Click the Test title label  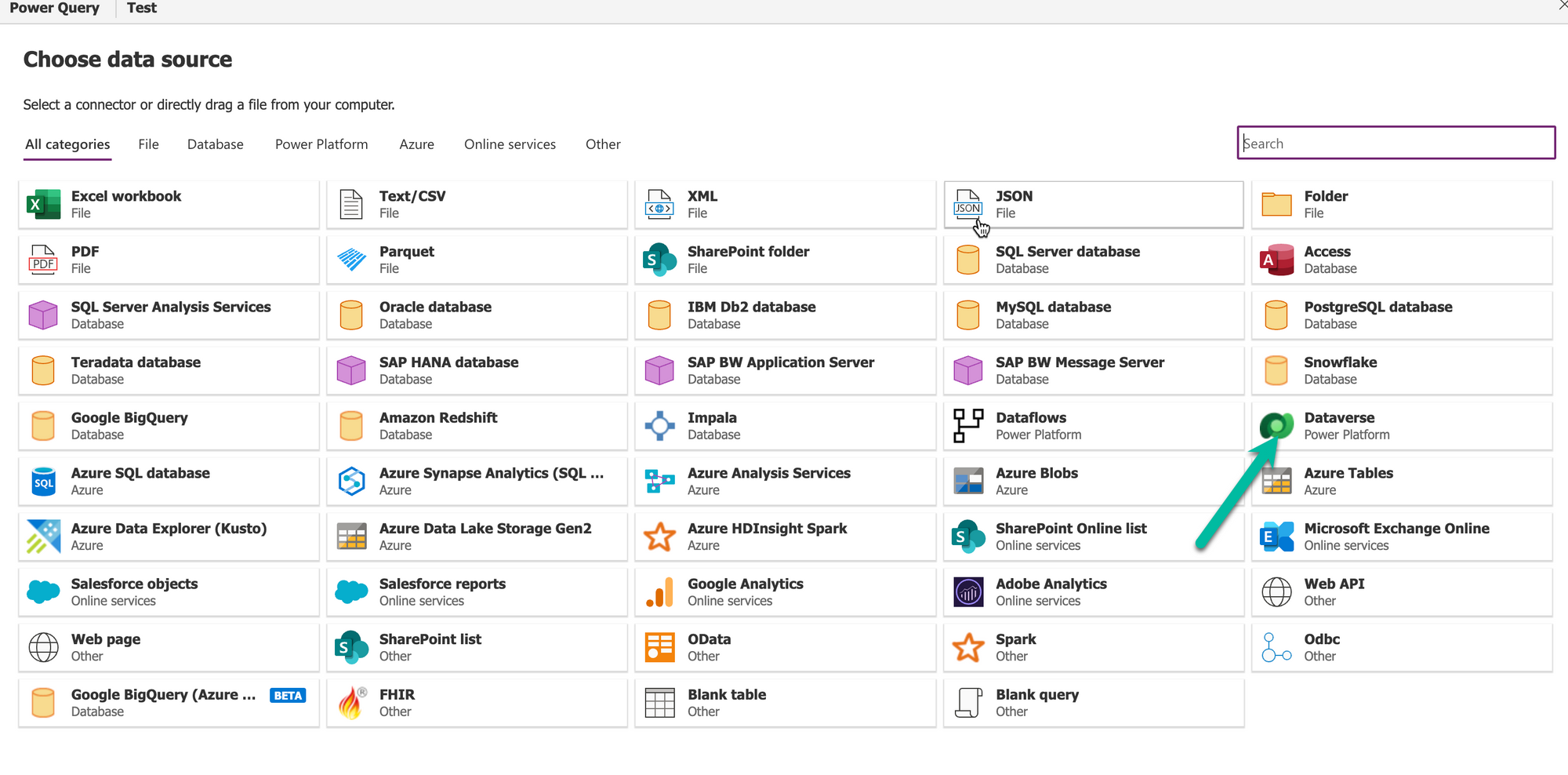pos(142,8)
